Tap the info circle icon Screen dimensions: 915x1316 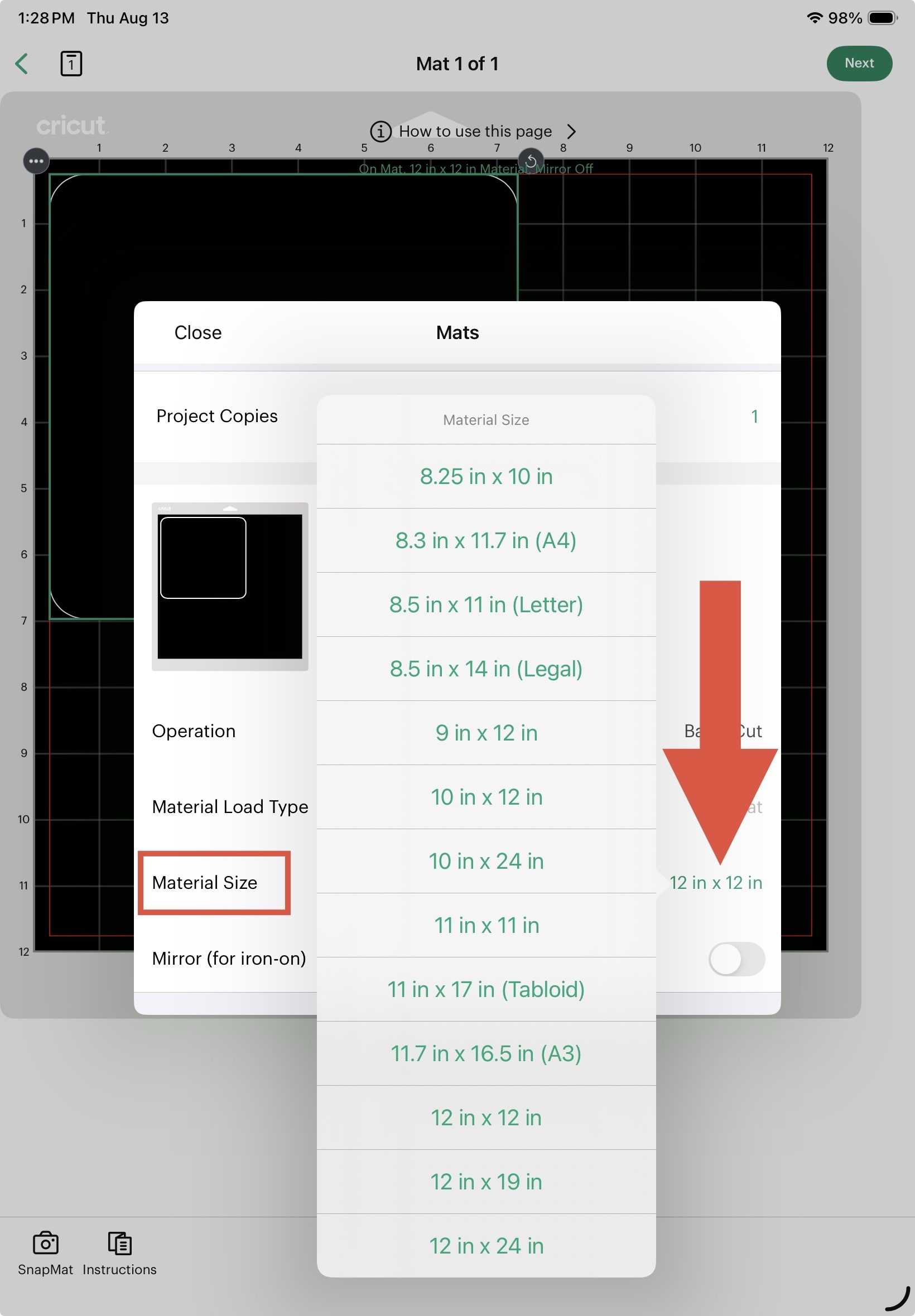(x=381, y=131)
